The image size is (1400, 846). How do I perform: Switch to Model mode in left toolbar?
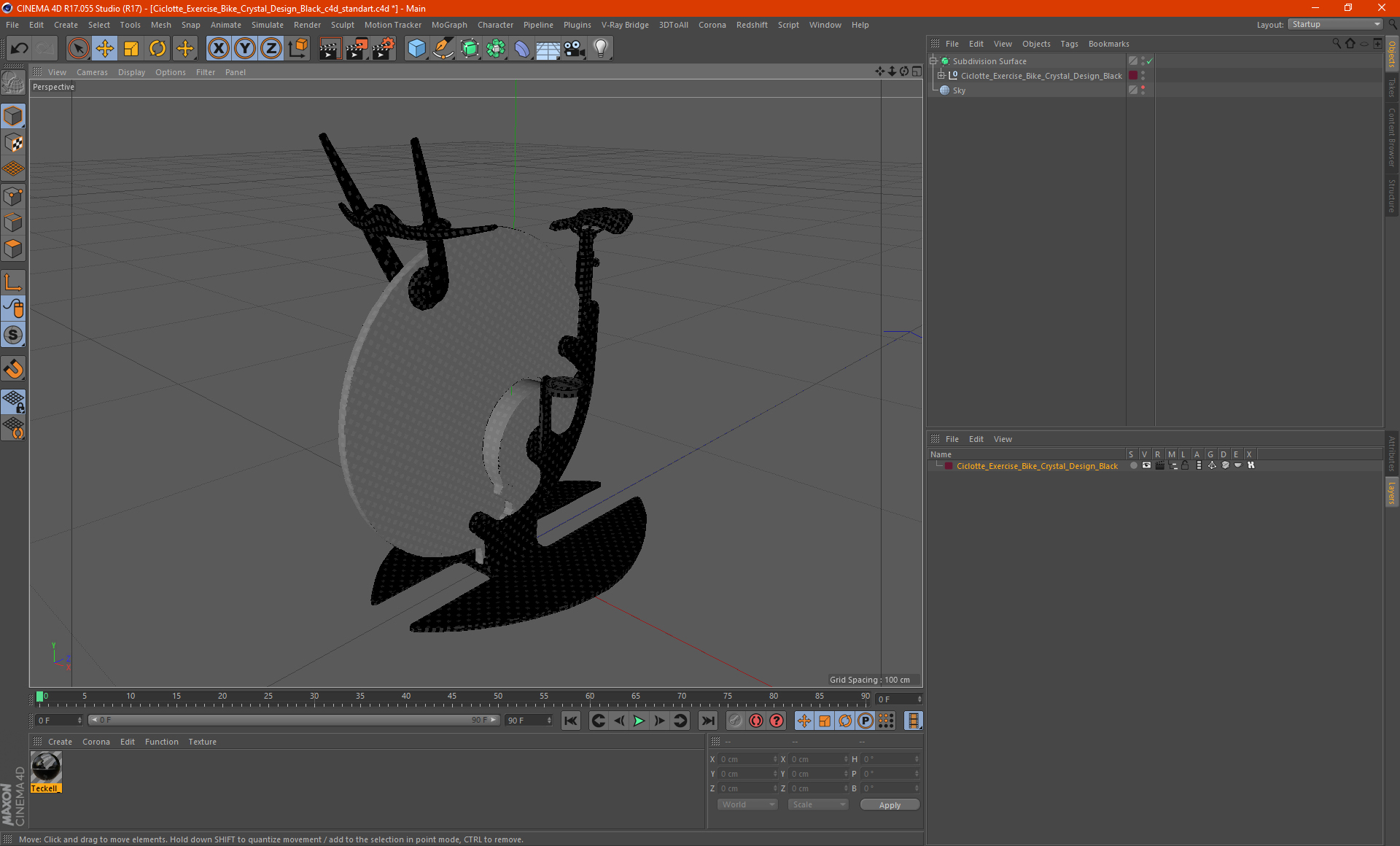click(14, 116)
